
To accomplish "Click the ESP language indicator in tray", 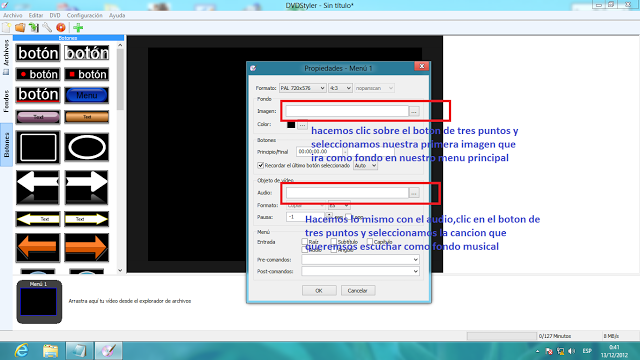I will tap(587, 351).
